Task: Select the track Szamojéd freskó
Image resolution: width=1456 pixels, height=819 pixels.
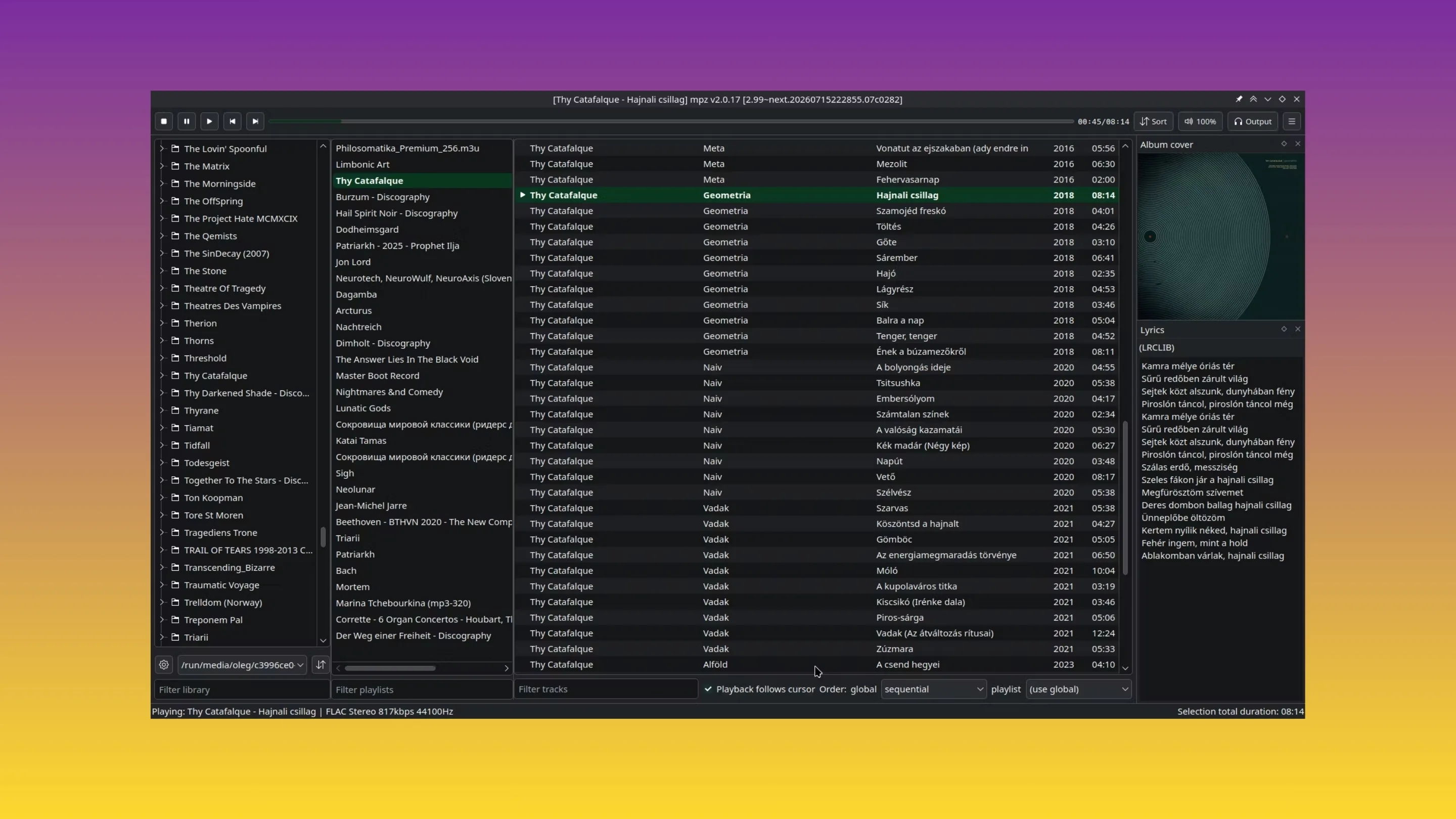Action: [817, 211]
